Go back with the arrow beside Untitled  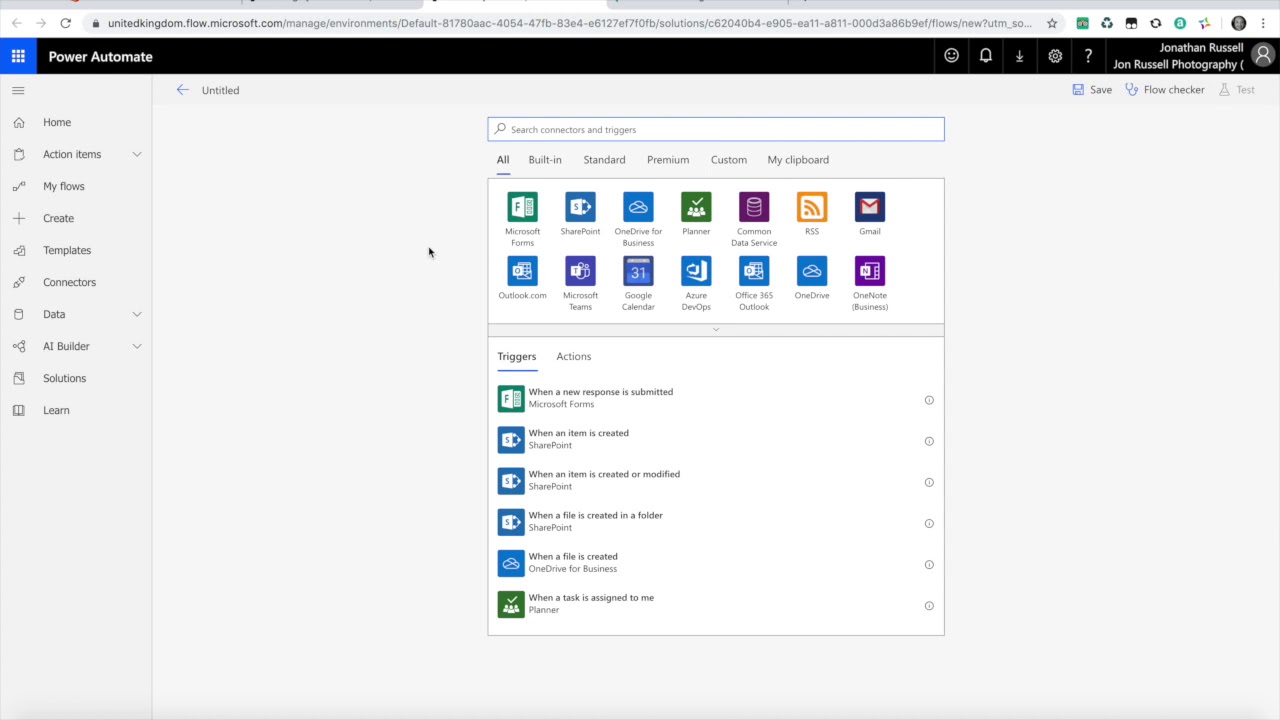pyautogui.click(x=182, y=90)
